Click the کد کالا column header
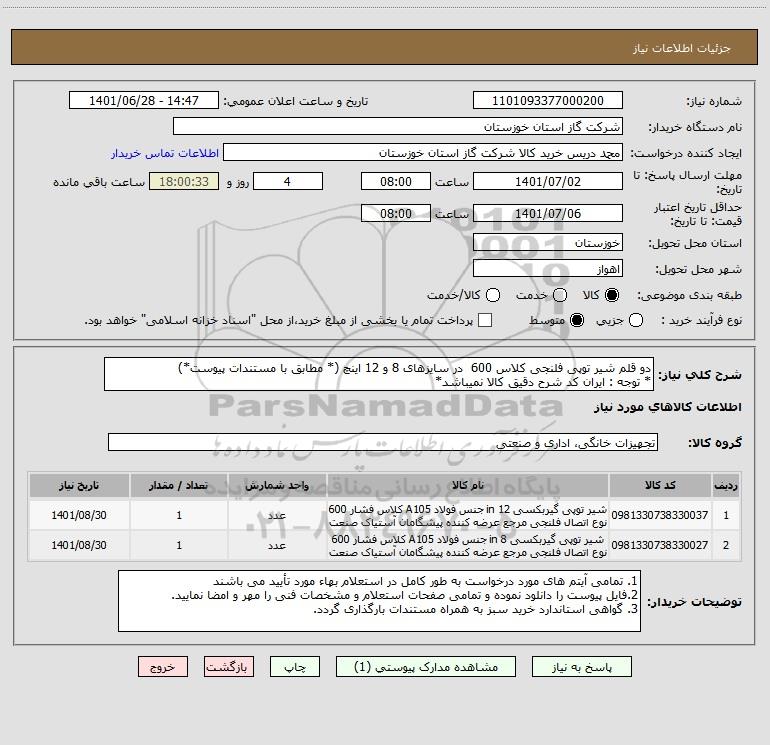 tap(660, 485)
